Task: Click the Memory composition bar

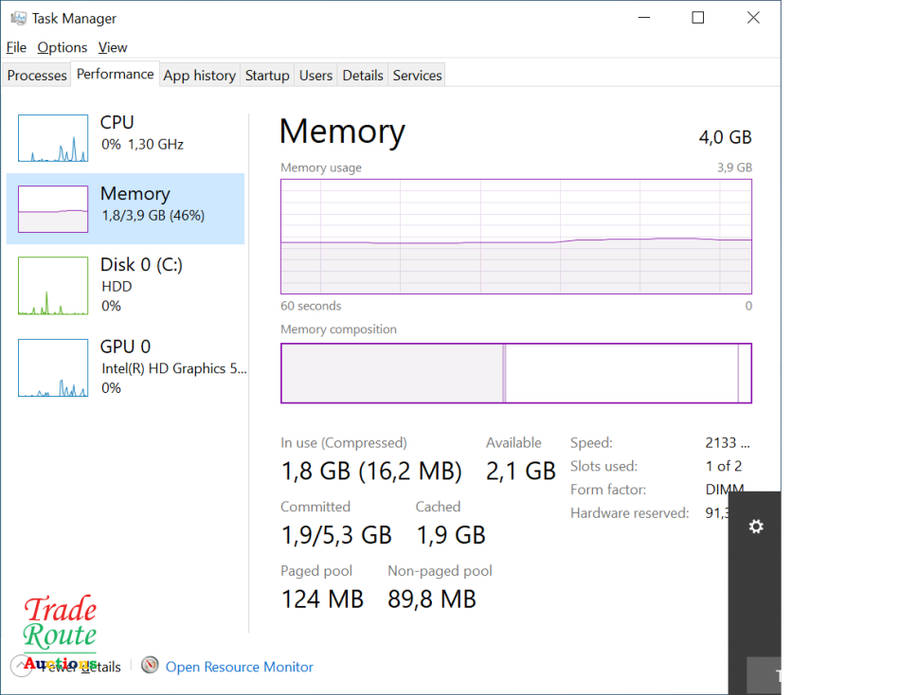Action: point(516,373)
